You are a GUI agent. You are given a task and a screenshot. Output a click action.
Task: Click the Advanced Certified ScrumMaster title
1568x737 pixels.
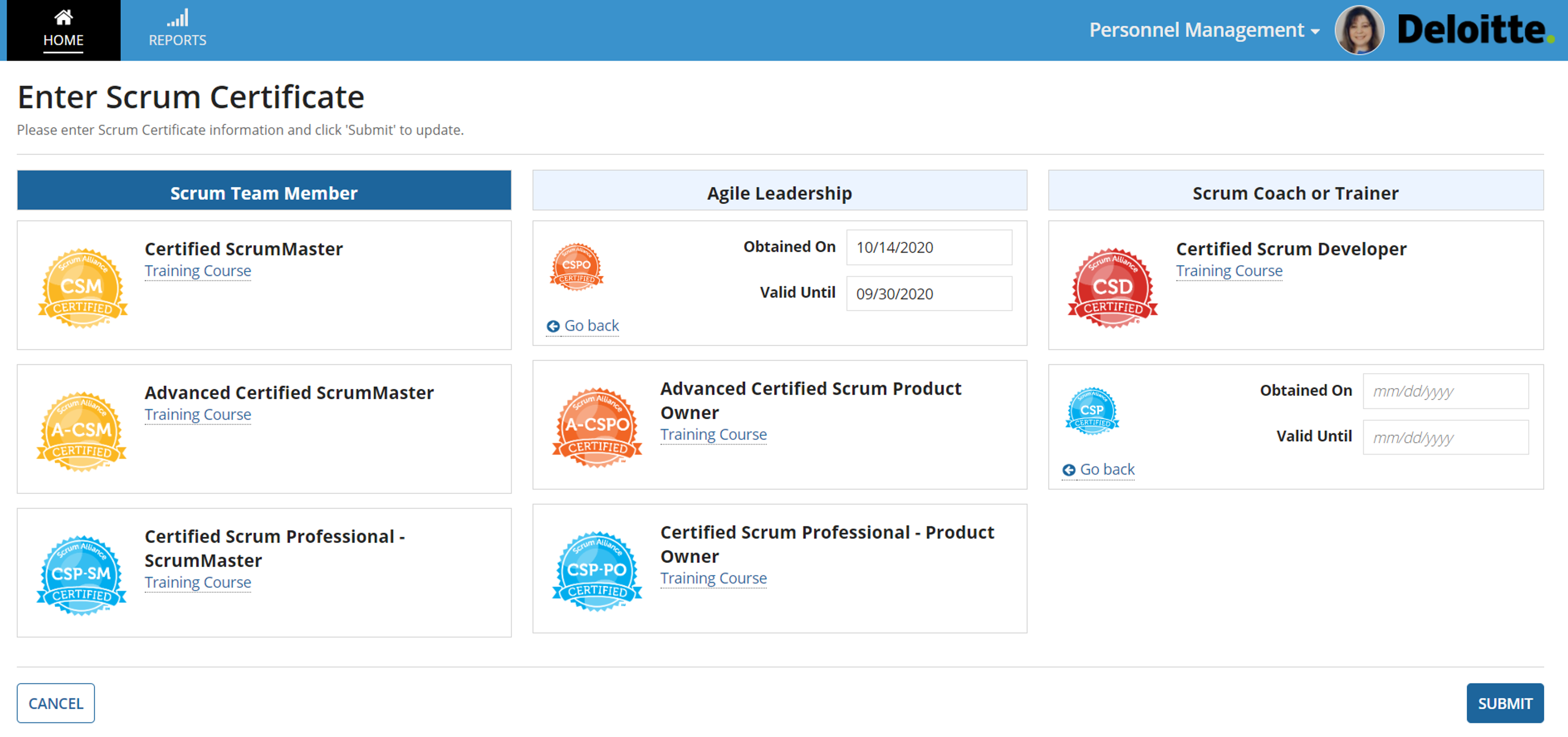tap(289, 392)
